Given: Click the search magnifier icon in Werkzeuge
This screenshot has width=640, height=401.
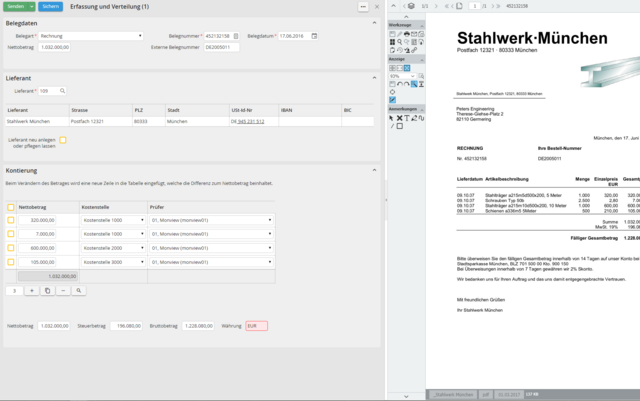Looking at the screenshot, I should point(400,42).
